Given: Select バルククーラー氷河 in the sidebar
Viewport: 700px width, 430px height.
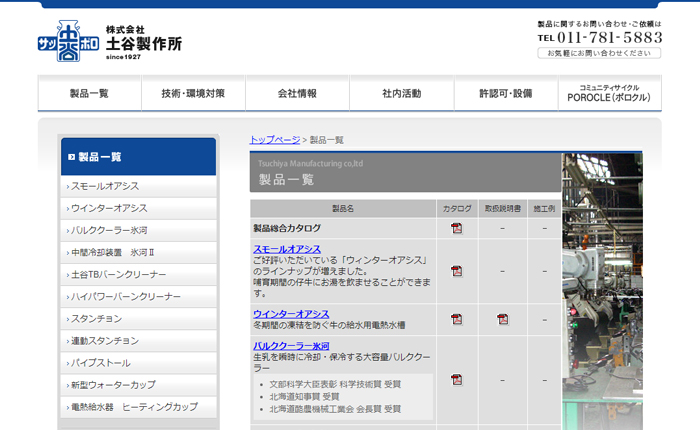Looking at the screenshot, I should pyautogui.click(x=138, y=230).
